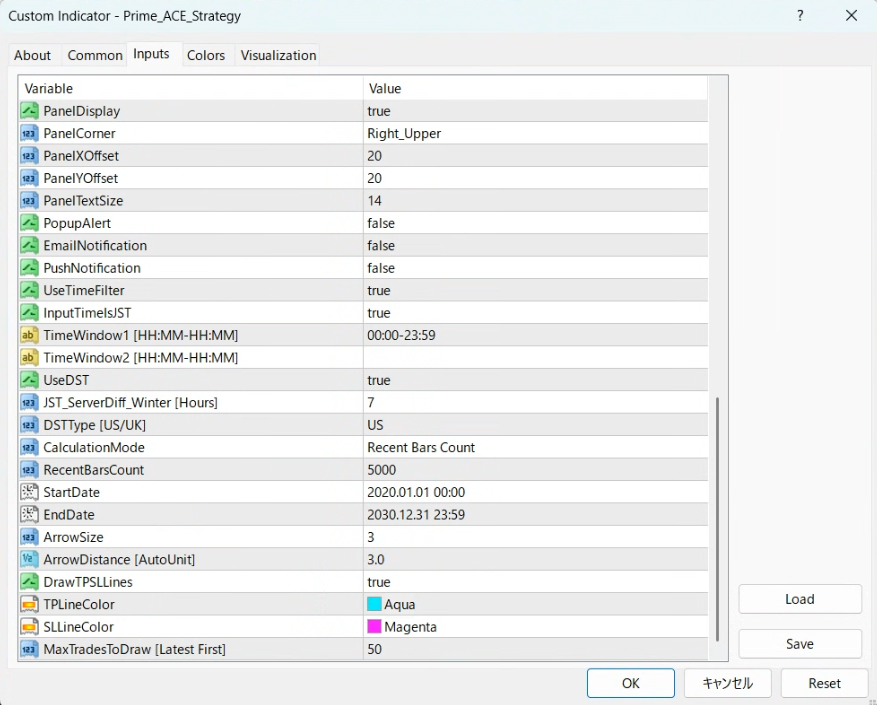
Task: Open the PanelCorner Right_Upper value dropdown
Action: (x=535, y=133)
